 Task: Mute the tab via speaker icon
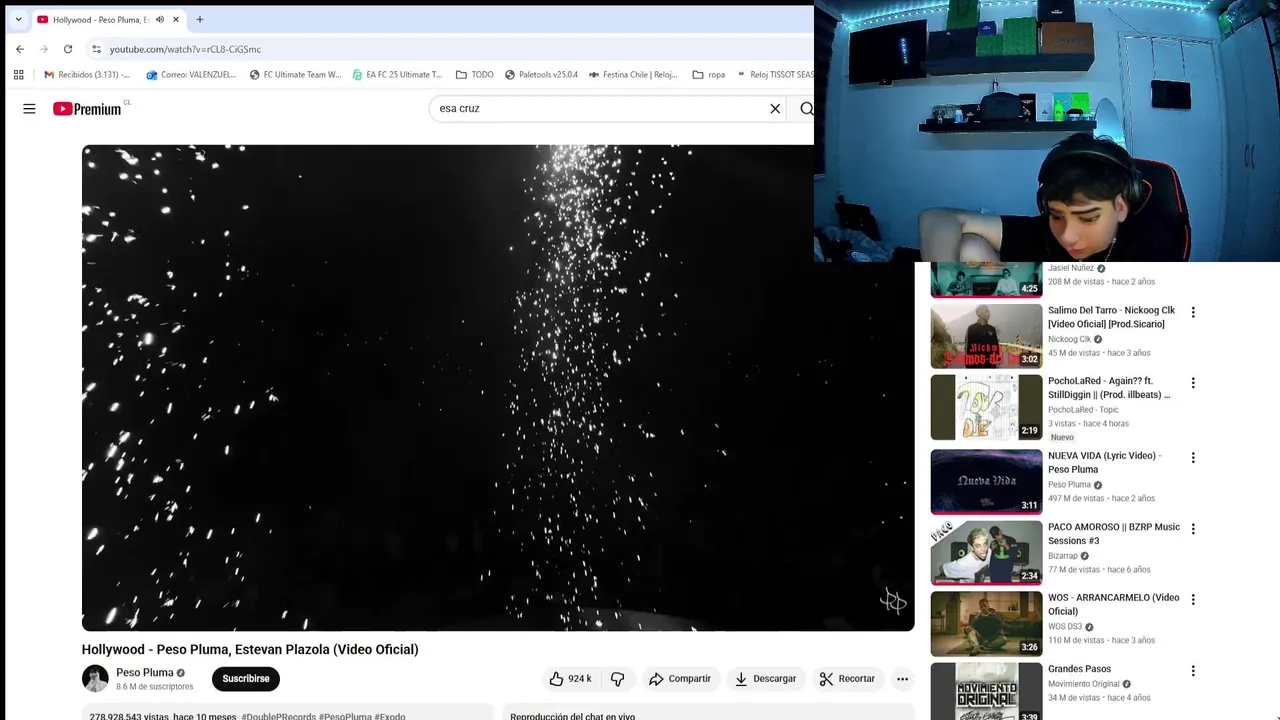160,19
